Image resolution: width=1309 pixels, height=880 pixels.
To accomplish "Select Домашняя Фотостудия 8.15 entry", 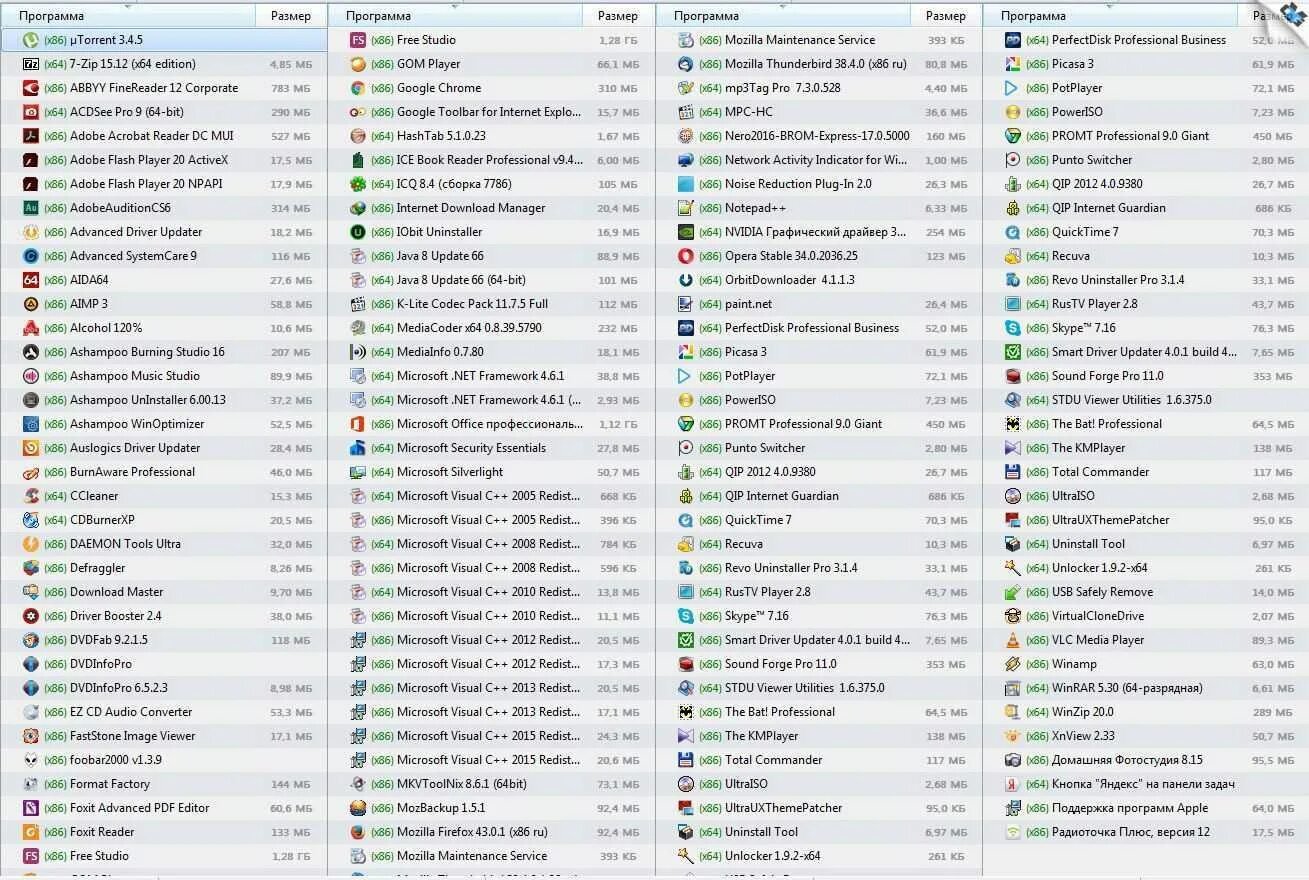I will (1146, 760).
